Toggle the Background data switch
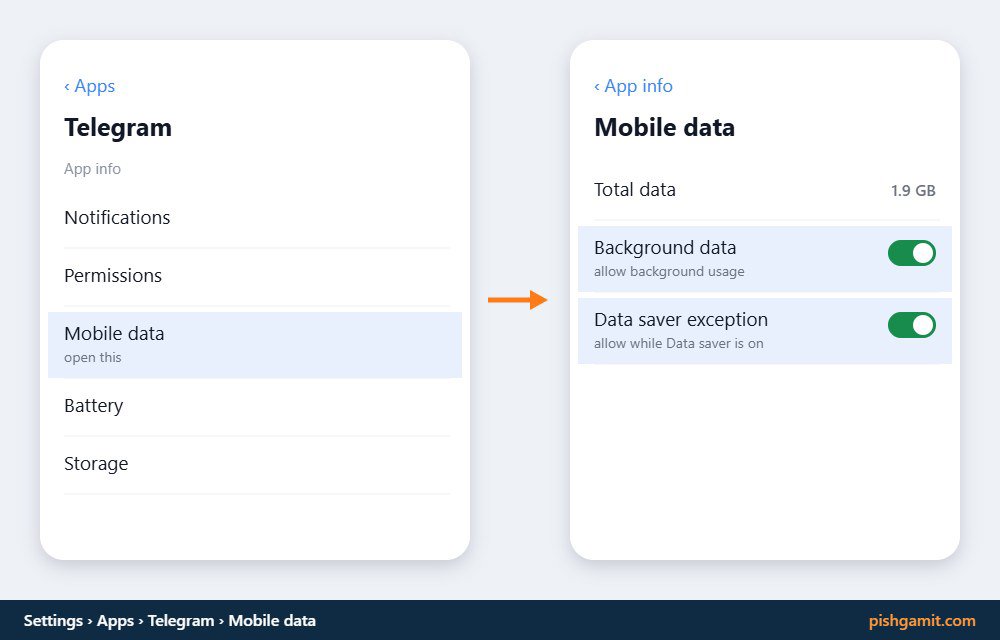Viewport: 1000px width, 640px height. coord(912,253)
